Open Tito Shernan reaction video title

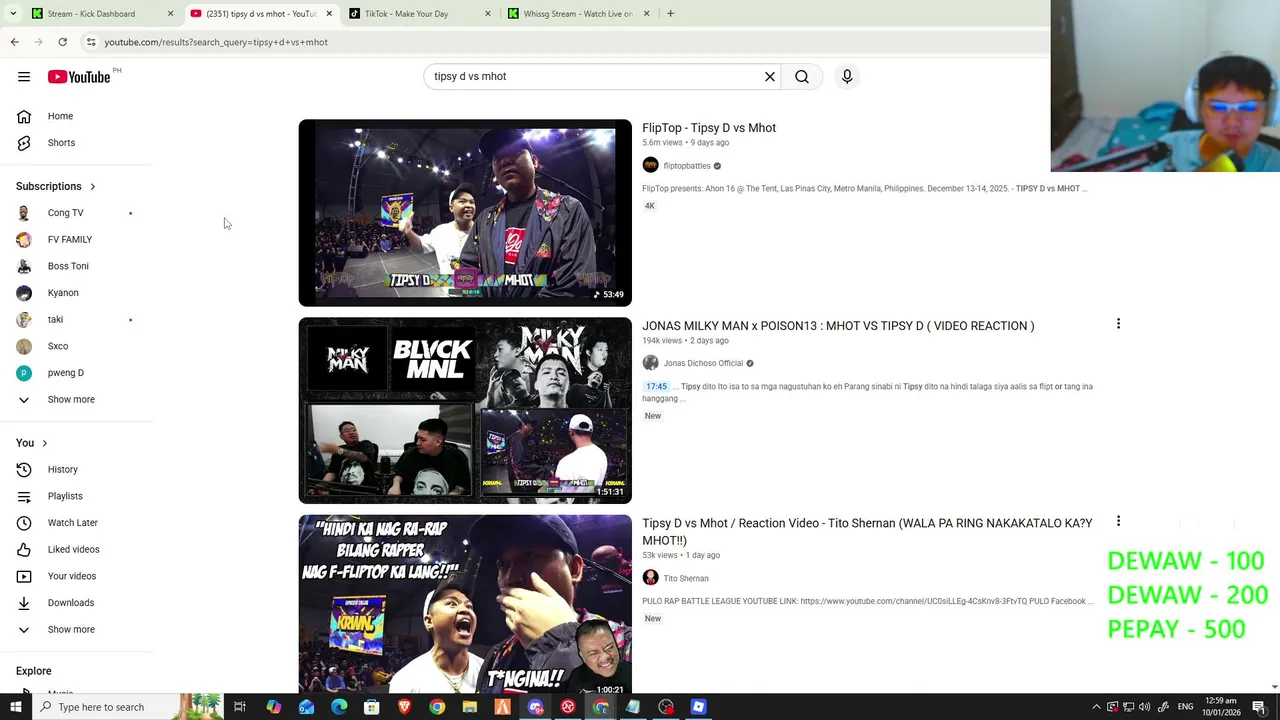click(x=867, y=532)
